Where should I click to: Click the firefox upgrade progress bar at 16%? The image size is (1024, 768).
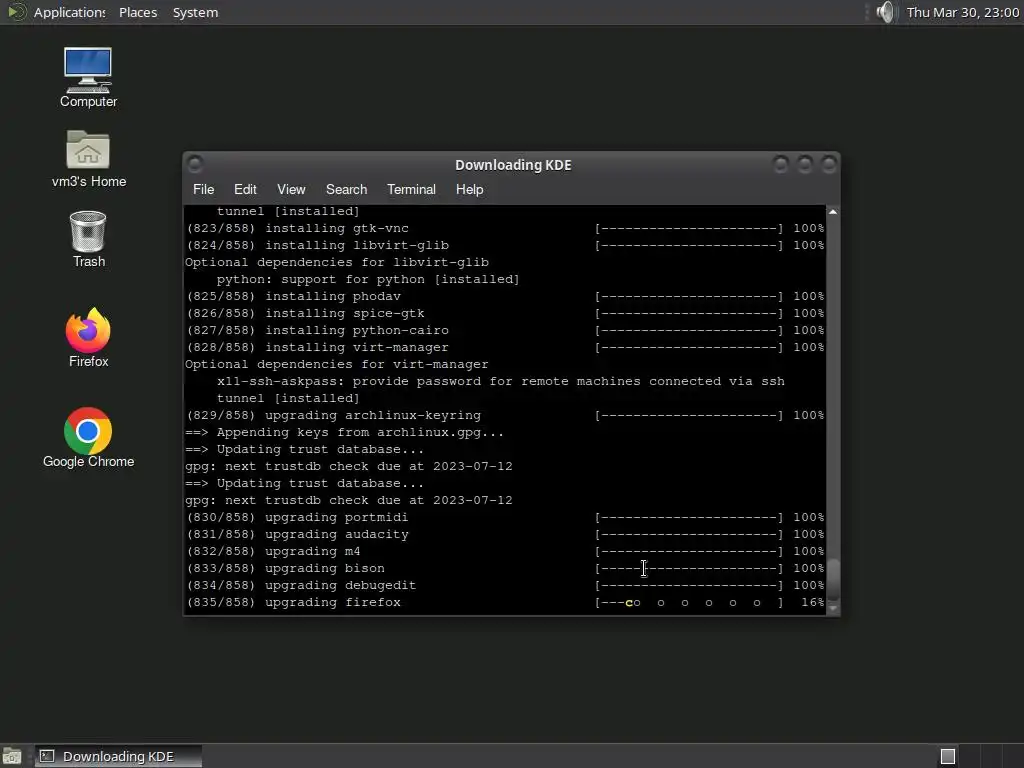coord(689,602)
